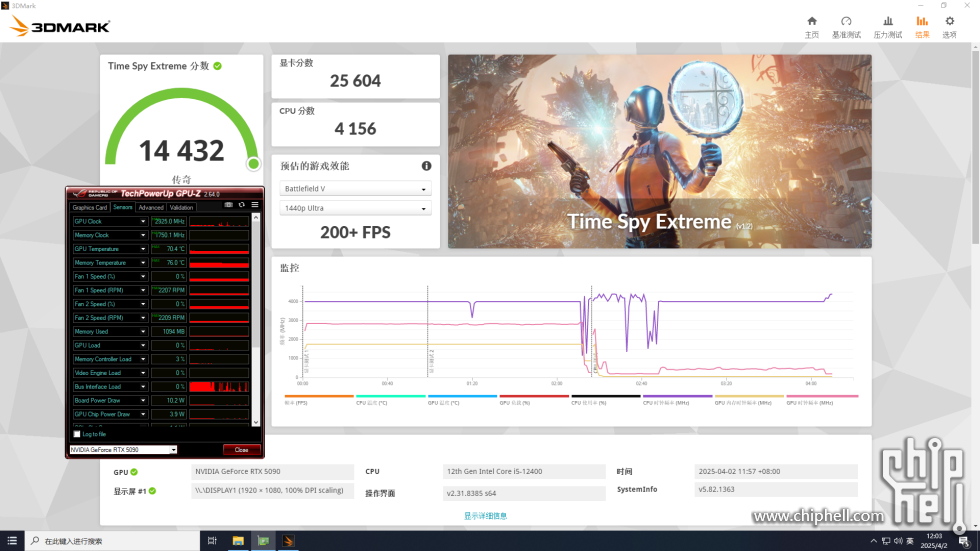The width and height of the screenshot is (980, 551).
Task: Click the SystemInfo version v5.82.1363
Action: click(776, 490)
